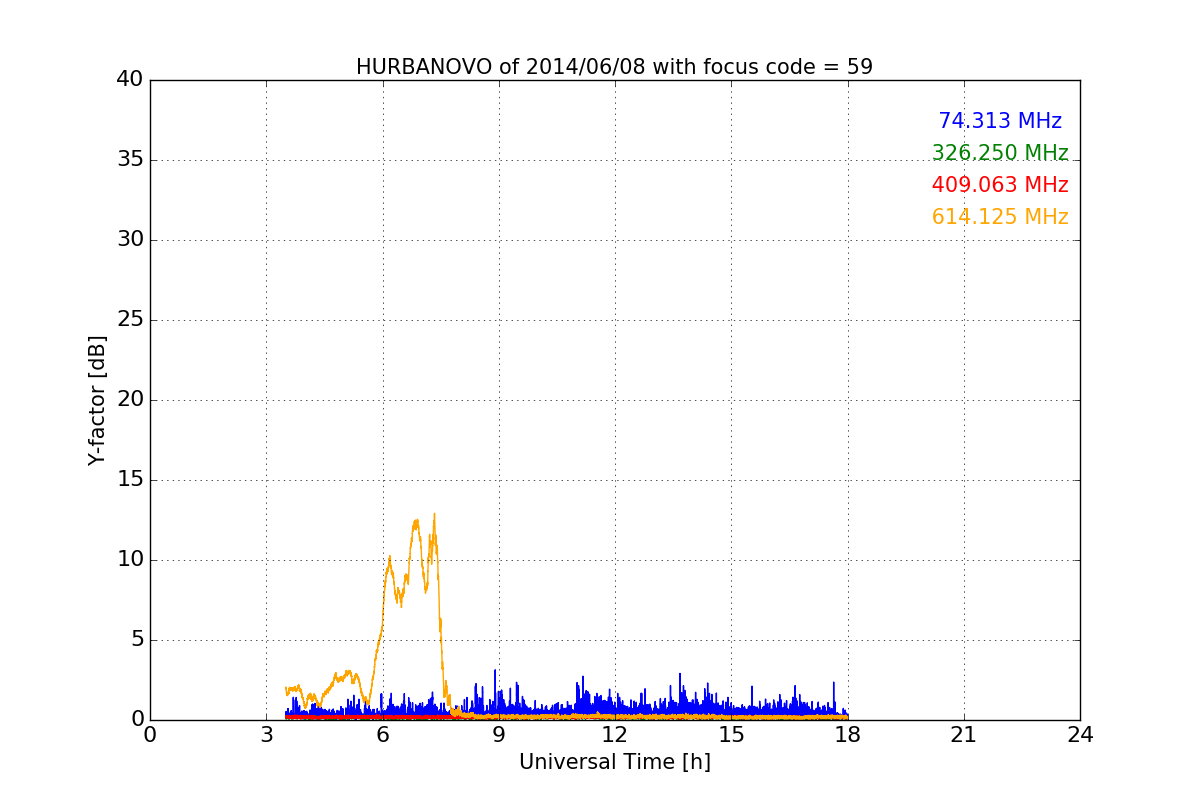Click the x-axis tick label 24
The height and width of the screenshot is (800, 1200).
click(x=1080, y=735)
